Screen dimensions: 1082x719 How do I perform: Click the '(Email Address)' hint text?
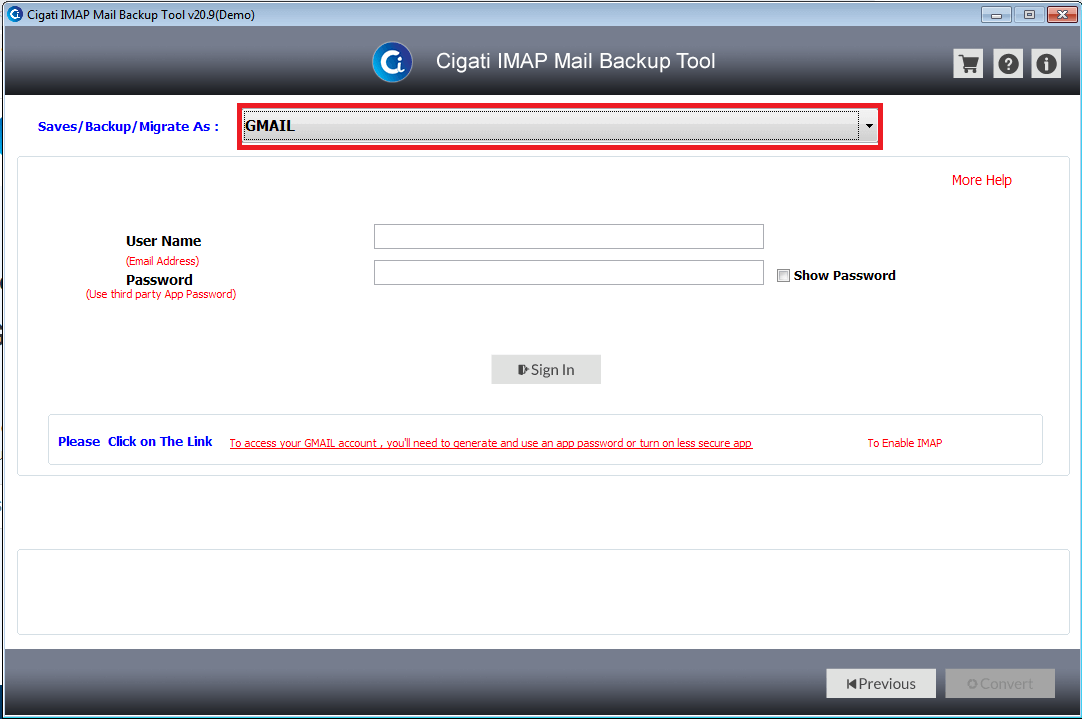coord(162,261)
